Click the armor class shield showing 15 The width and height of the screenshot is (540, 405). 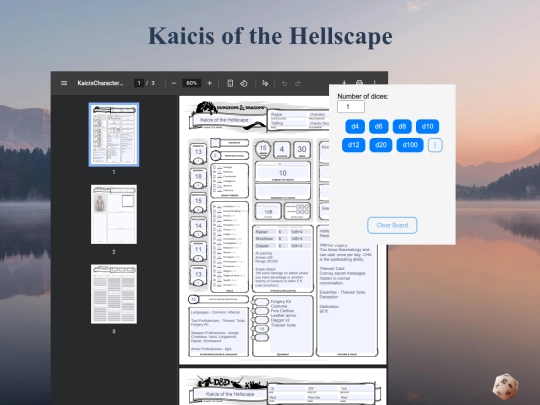(x=263, y=149)
